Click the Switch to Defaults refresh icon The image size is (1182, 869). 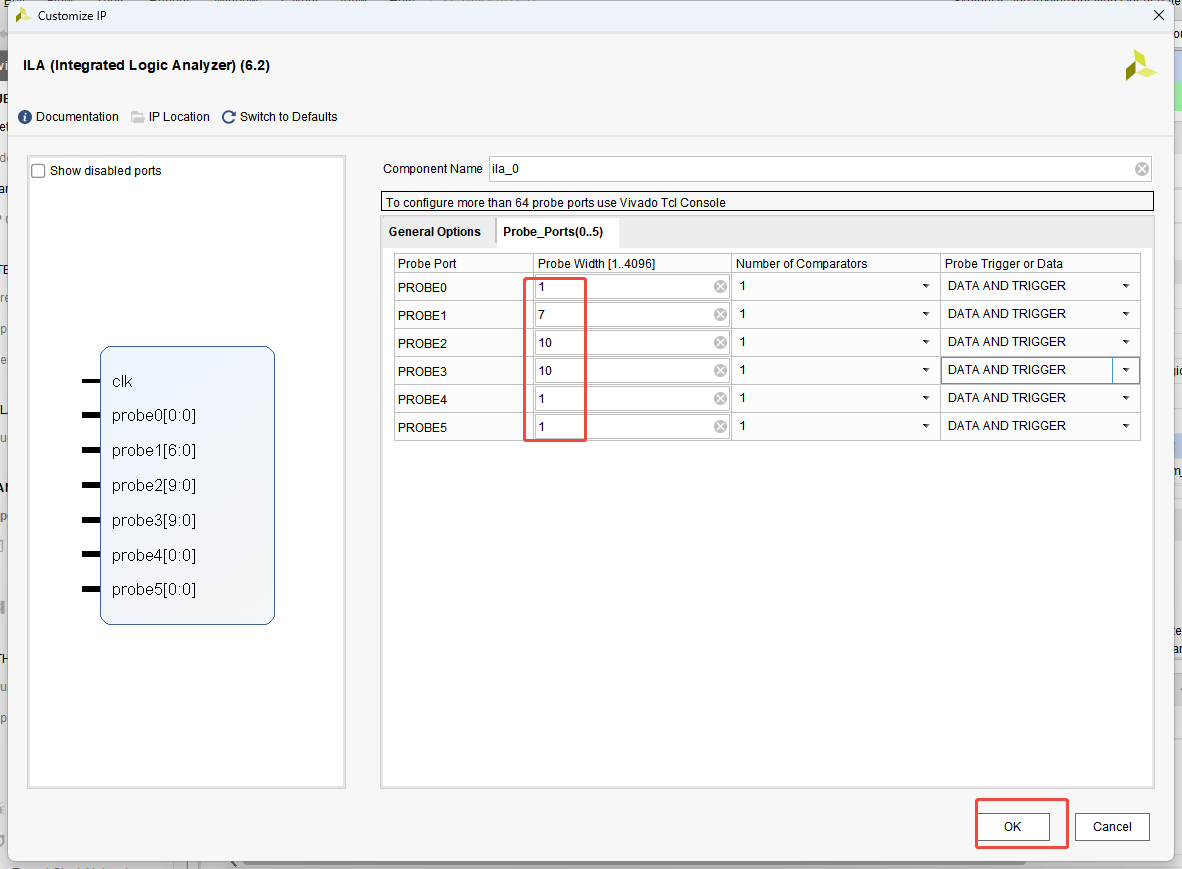coord(228,117)
